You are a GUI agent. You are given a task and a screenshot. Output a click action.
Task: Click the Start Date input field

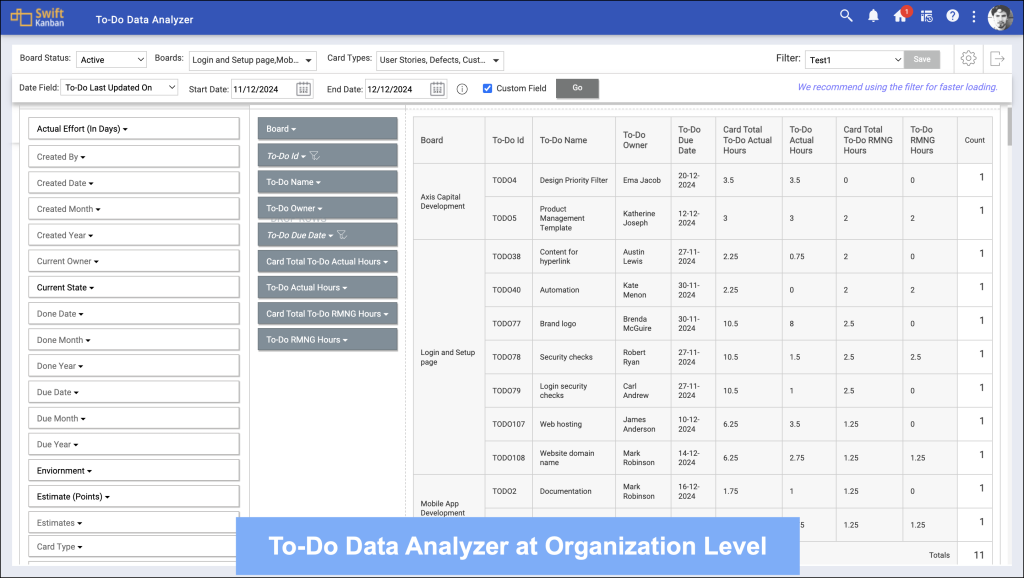pyautogui.click(x=264, y=89)
